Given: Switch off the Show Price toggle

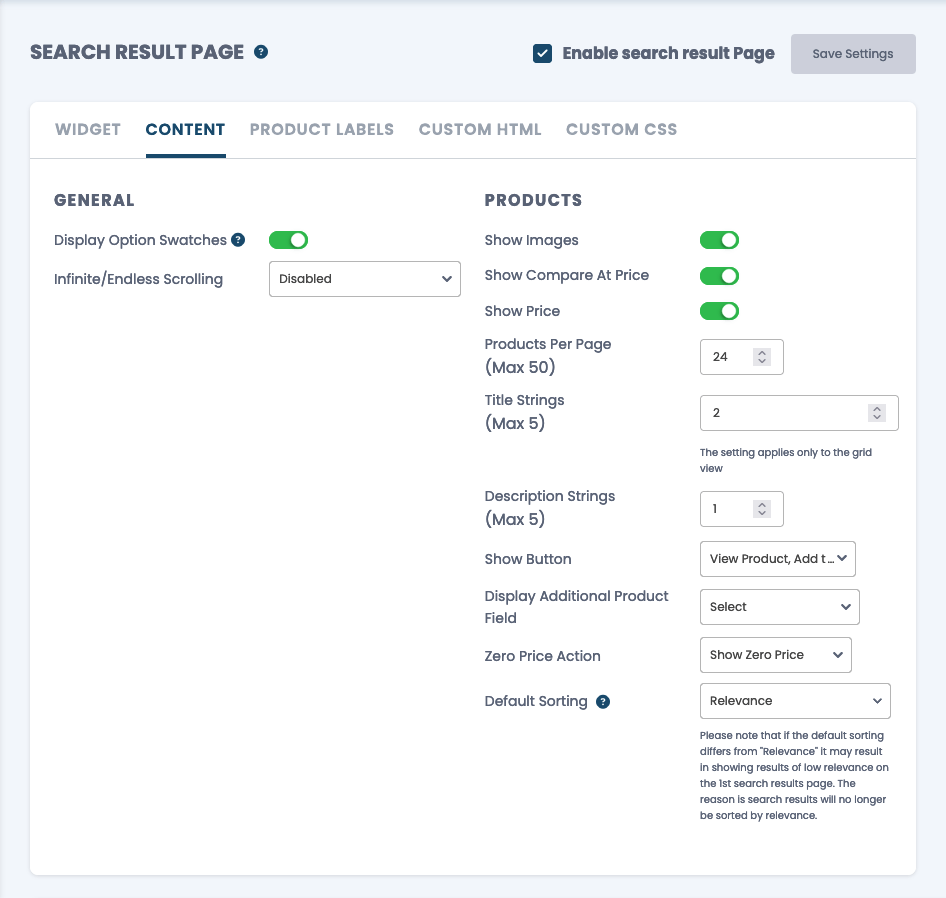Looking at the screenshot, I should [719, 311].
